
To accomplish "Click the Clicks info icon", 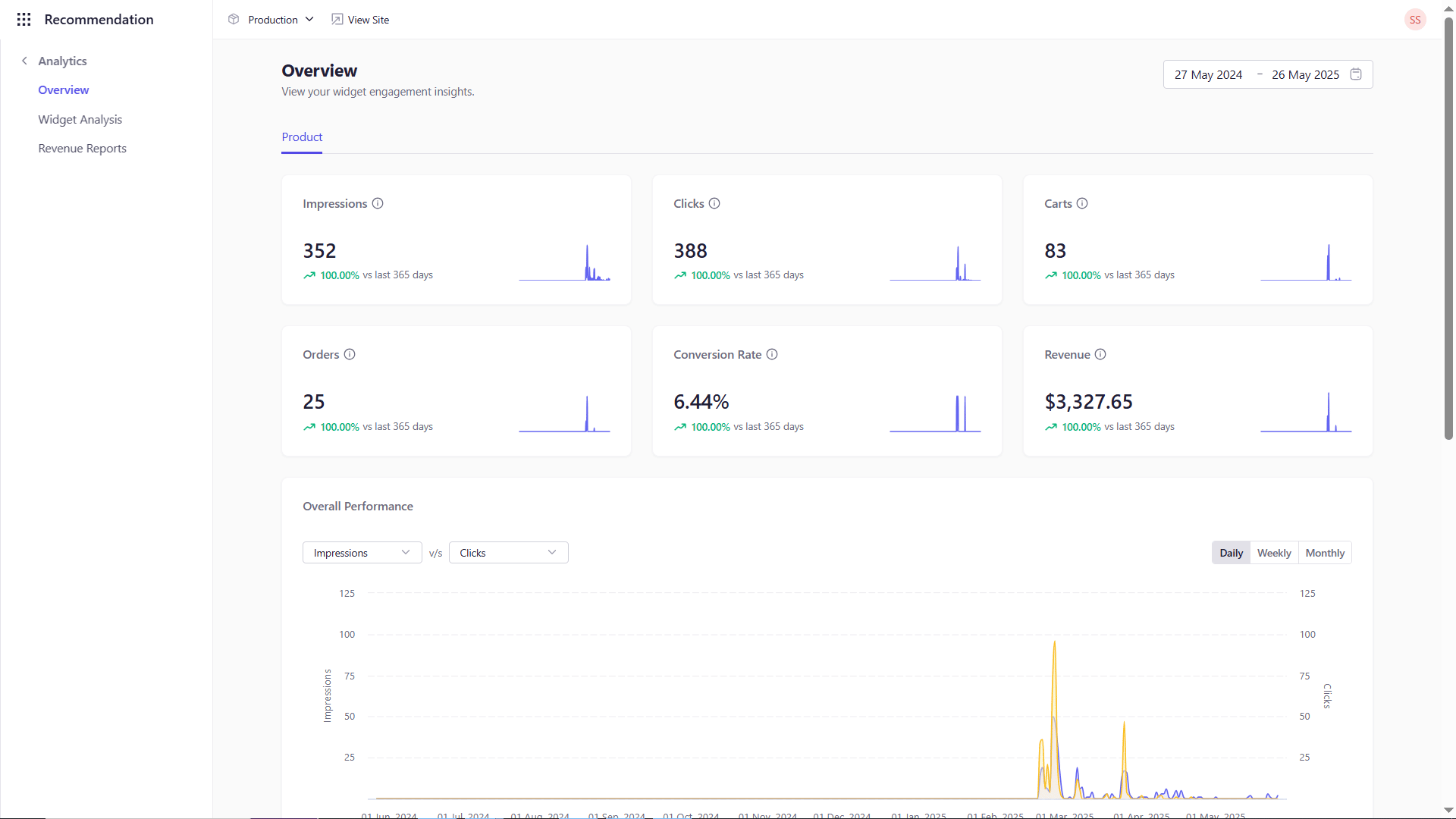I will tap(714, 203).
